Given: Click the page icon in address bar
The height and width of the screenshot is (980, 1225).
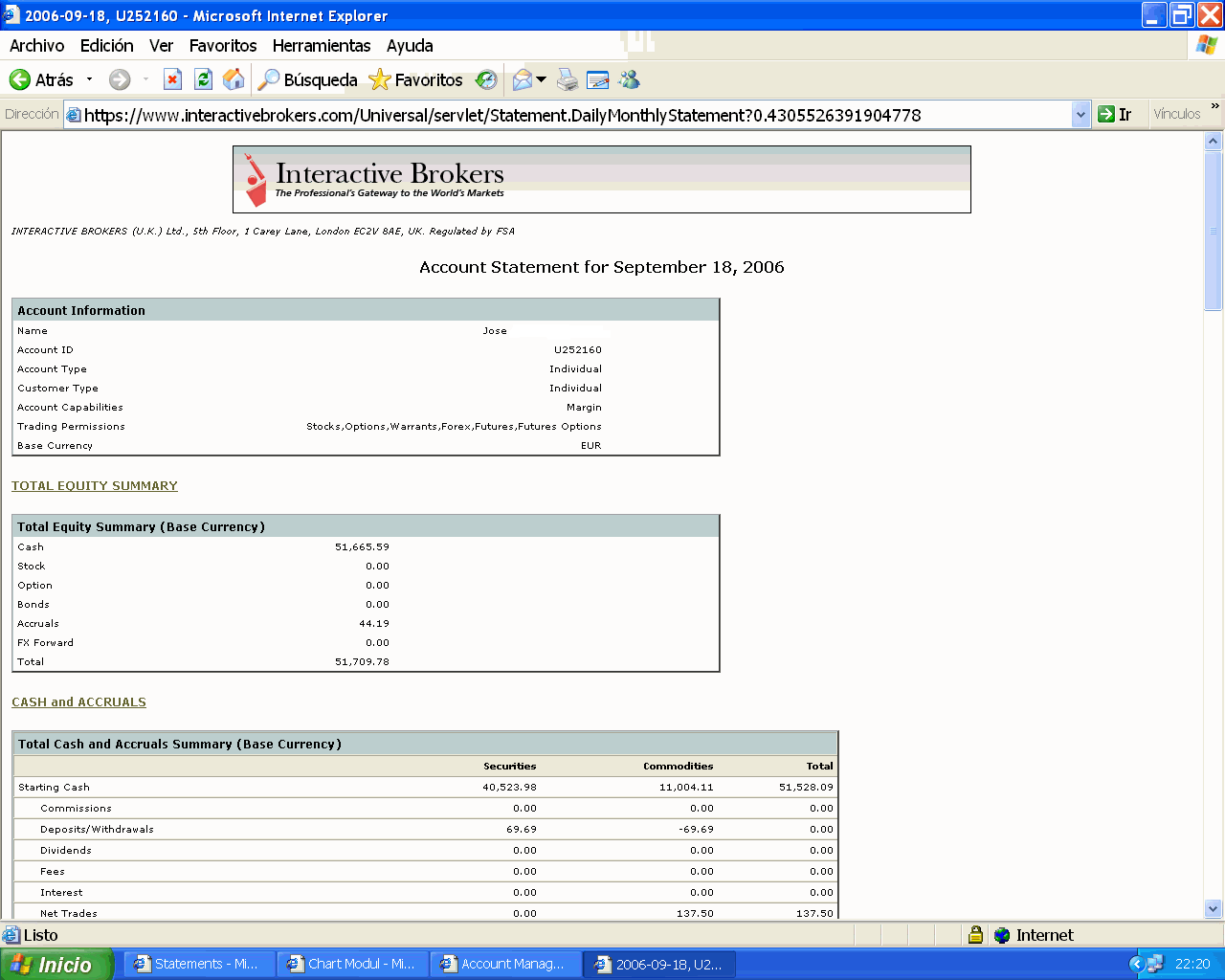Looking at the screenshot, I should coord(73,114).
